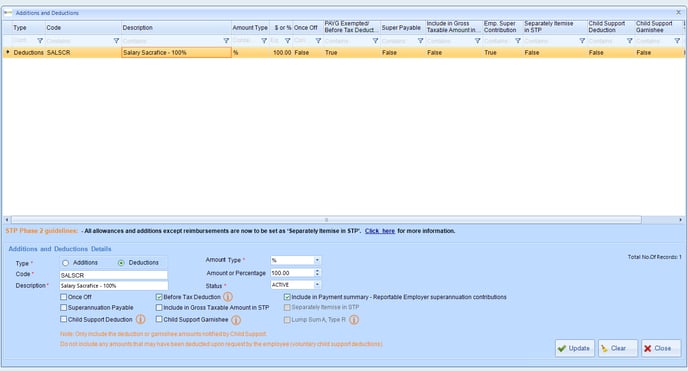Open filter icon for Once Off column
The height and width of the screenshot is (371, 688).
(x=319, y=41)
